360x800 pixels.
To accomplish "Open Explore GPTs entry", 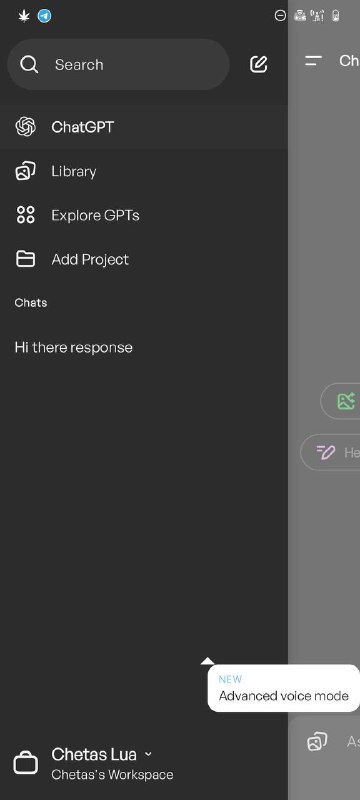I will click(144, 215).
